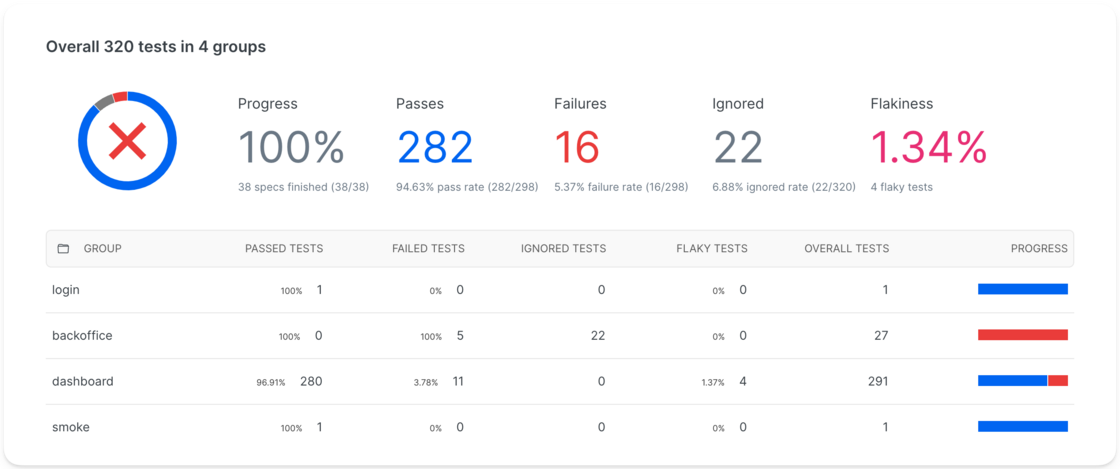Click the red backoffice progress bar
The width and height of the screenshot is (1120, 469).
(x=1023, y=335)
